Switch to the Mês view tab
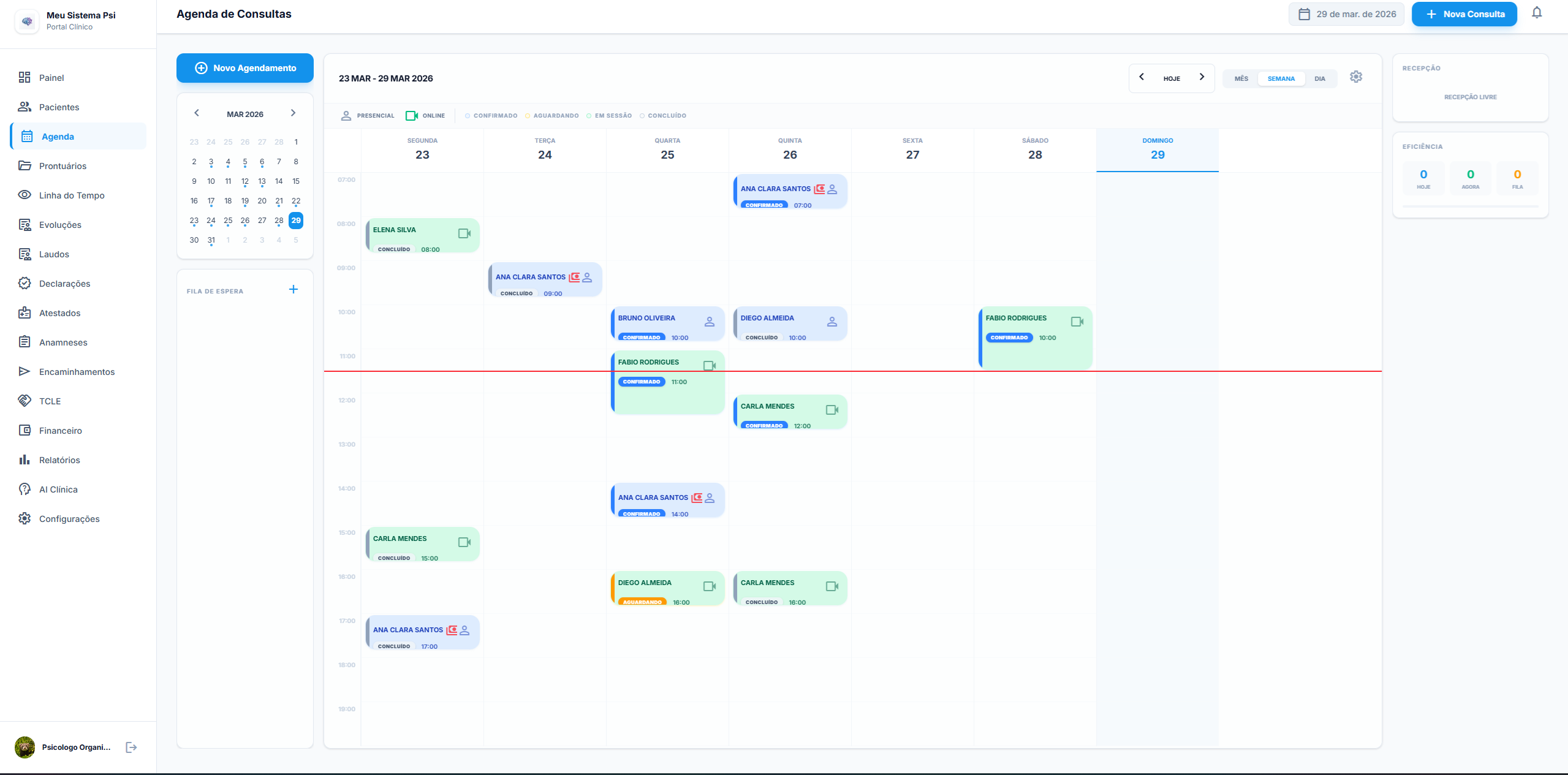Image resolution: width=1568 pixels, height=775 pixels. [x=1241, y=78]
